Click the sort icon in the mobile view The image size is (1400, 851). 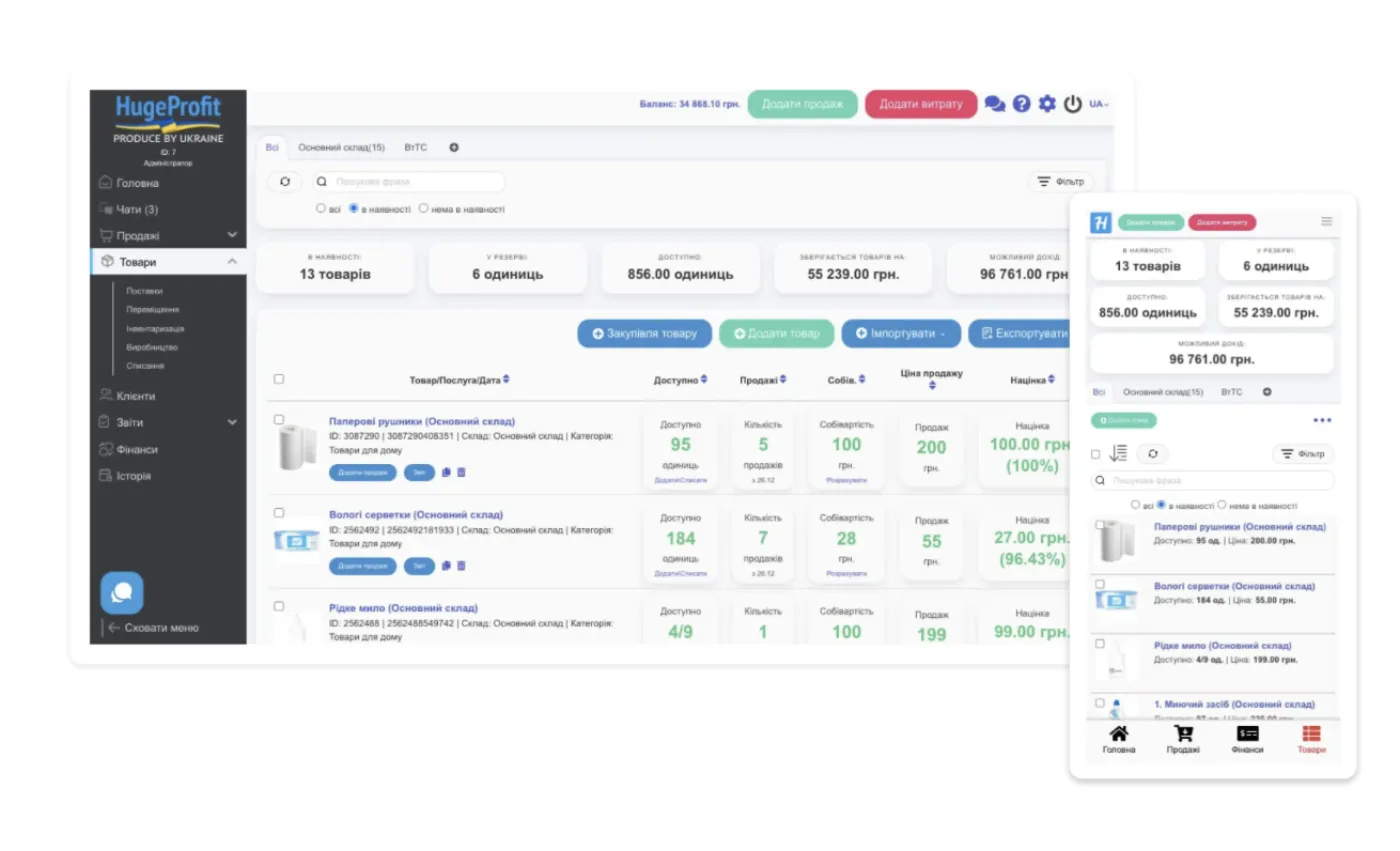point(1119,453)
